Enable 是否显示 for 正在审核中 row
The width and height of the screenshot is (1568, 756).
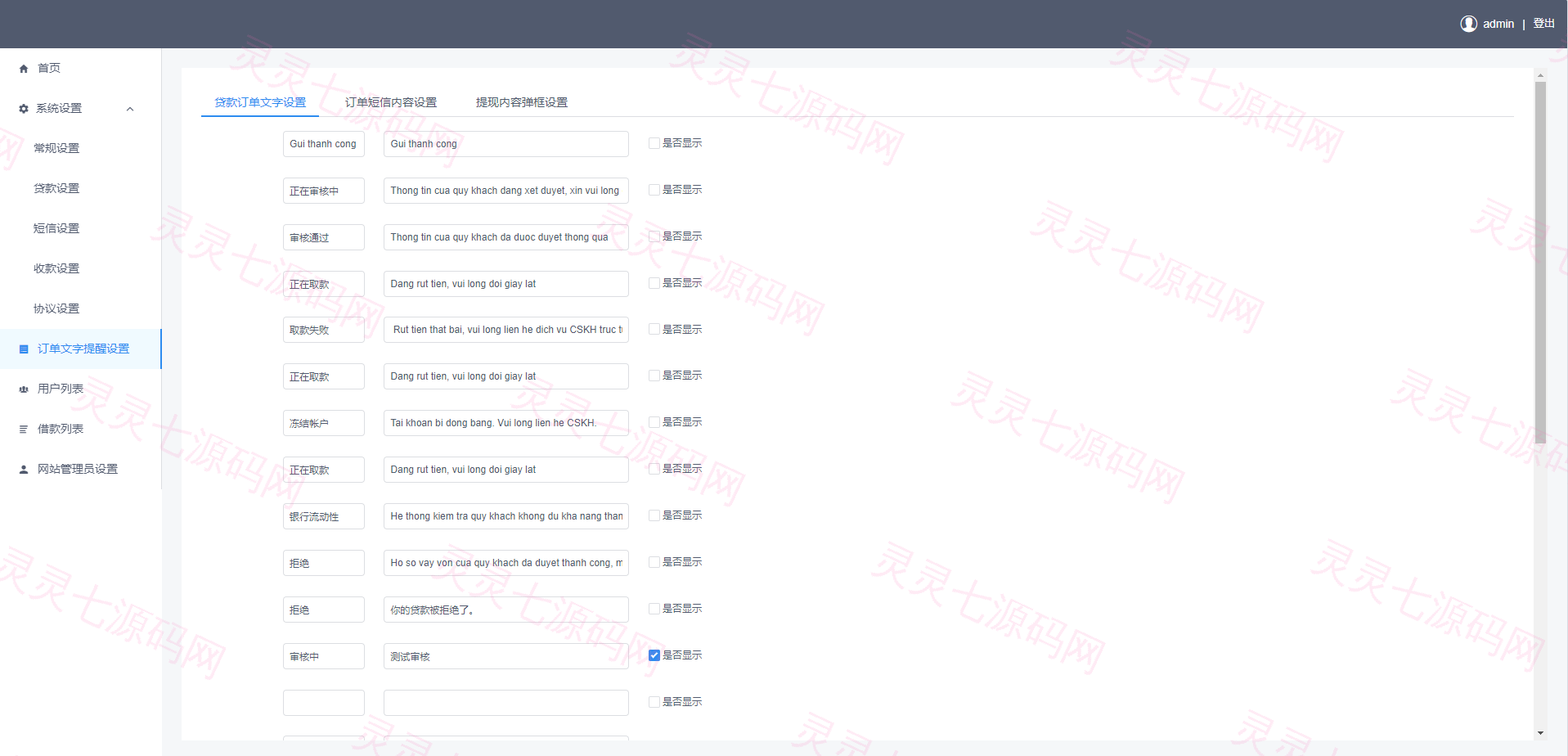pos(654,190)
